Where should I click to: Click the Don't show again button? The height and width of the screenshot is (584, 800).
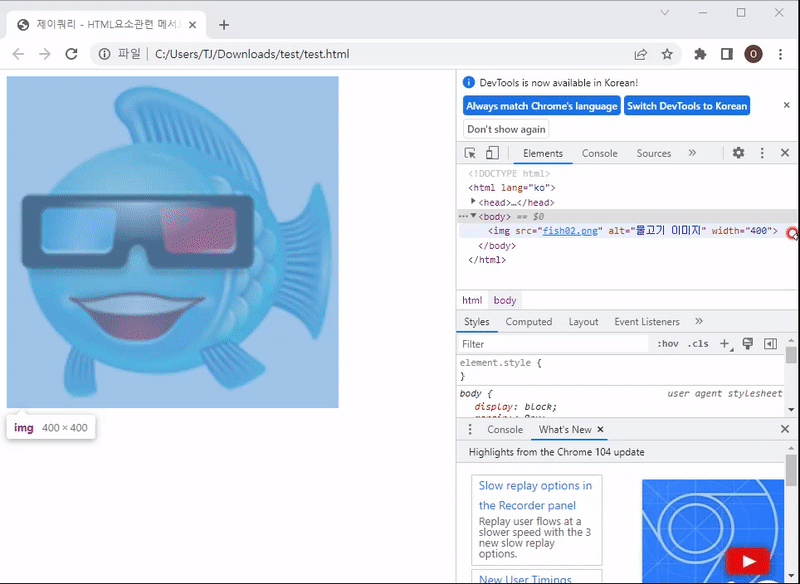pos(506,129)
